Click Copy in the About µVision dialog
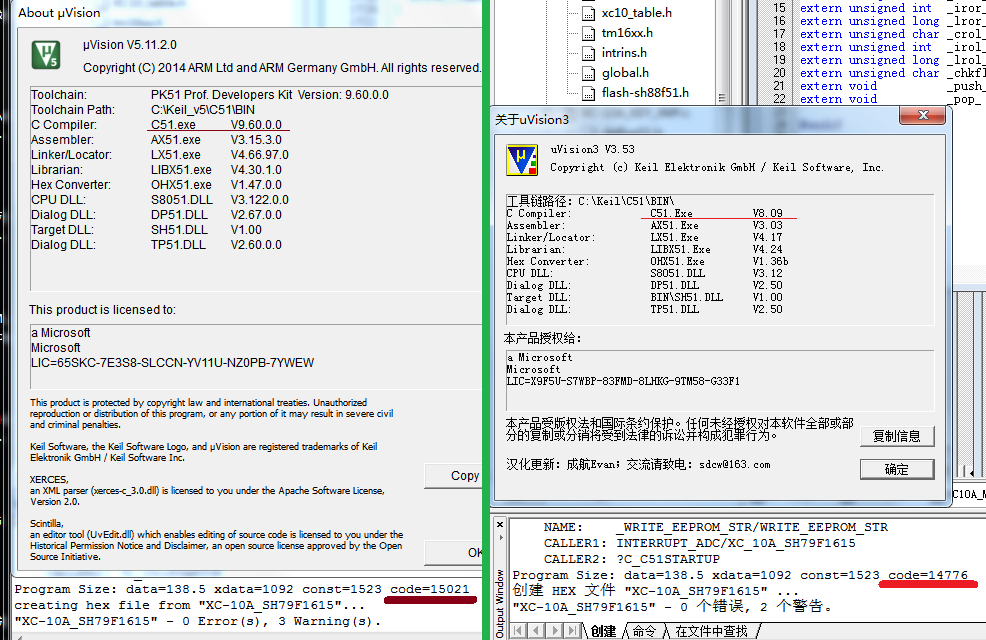Image resolution: width=986 pixels, height=640 pixels. [x=453, y=476]
